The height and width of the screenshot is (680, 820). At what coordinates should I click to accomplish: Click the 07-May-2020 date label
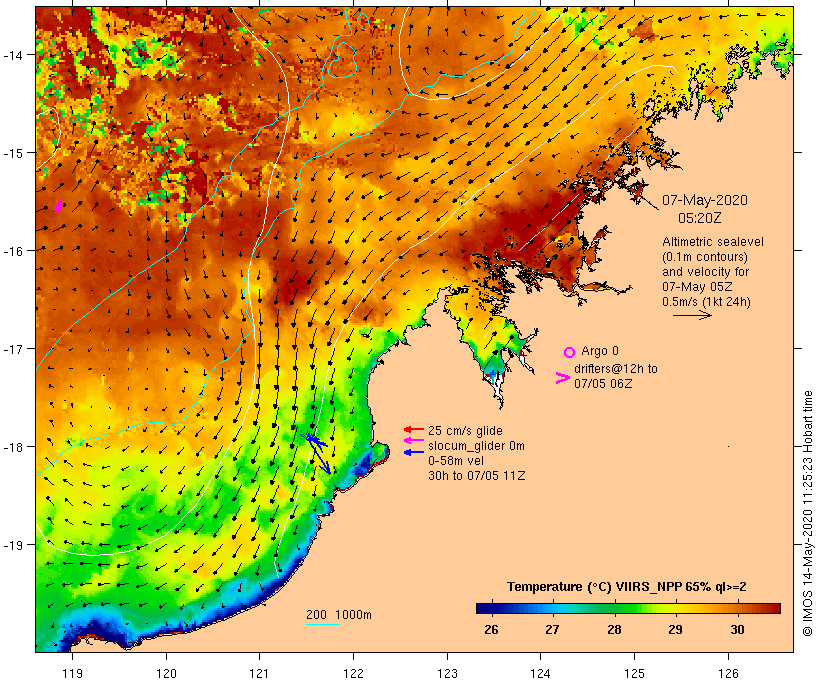coord(704,200)
